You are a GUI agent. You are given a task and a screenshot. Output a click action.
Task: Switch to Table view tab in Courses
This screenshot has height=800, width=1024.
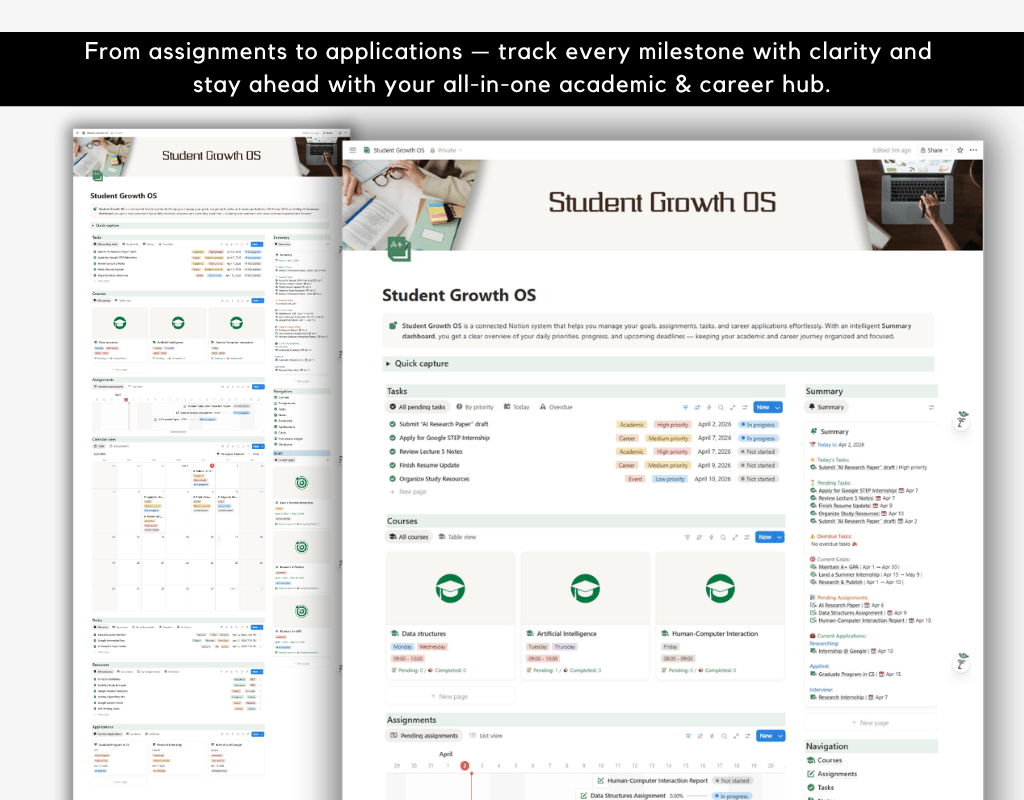click(x=457, y=537)
